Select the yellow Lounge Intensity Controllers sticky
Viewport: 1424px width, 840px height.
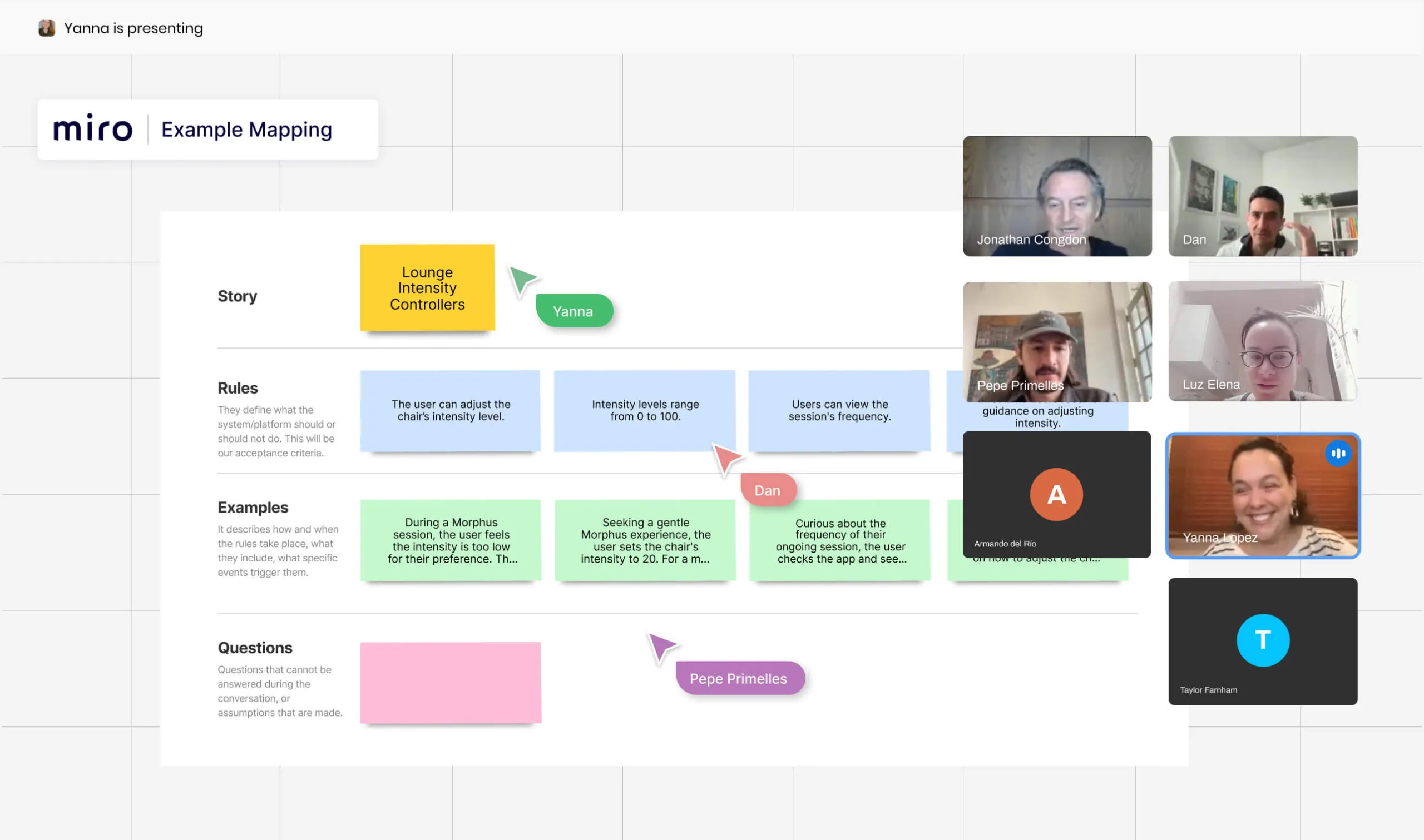click(x=428, y=287)
